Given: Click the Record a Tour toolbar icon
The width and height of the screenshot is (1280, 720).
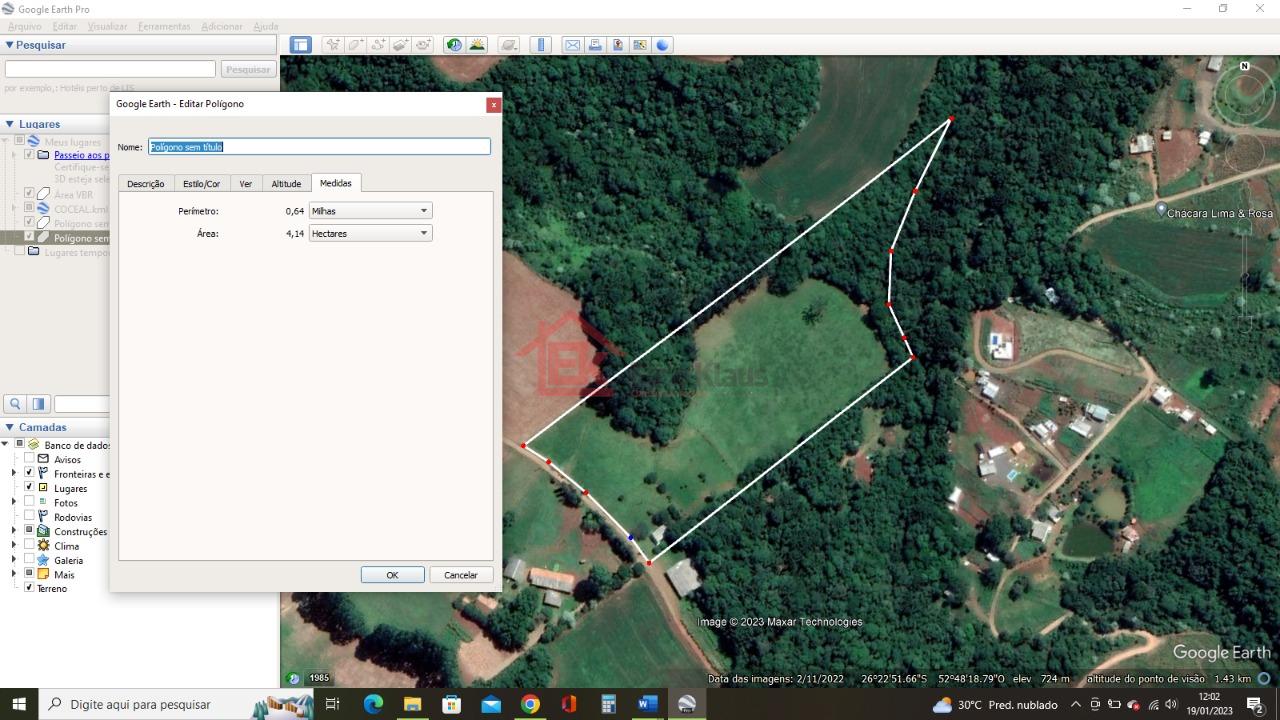Looking at the screenshot, I should (x=424, y=45).
